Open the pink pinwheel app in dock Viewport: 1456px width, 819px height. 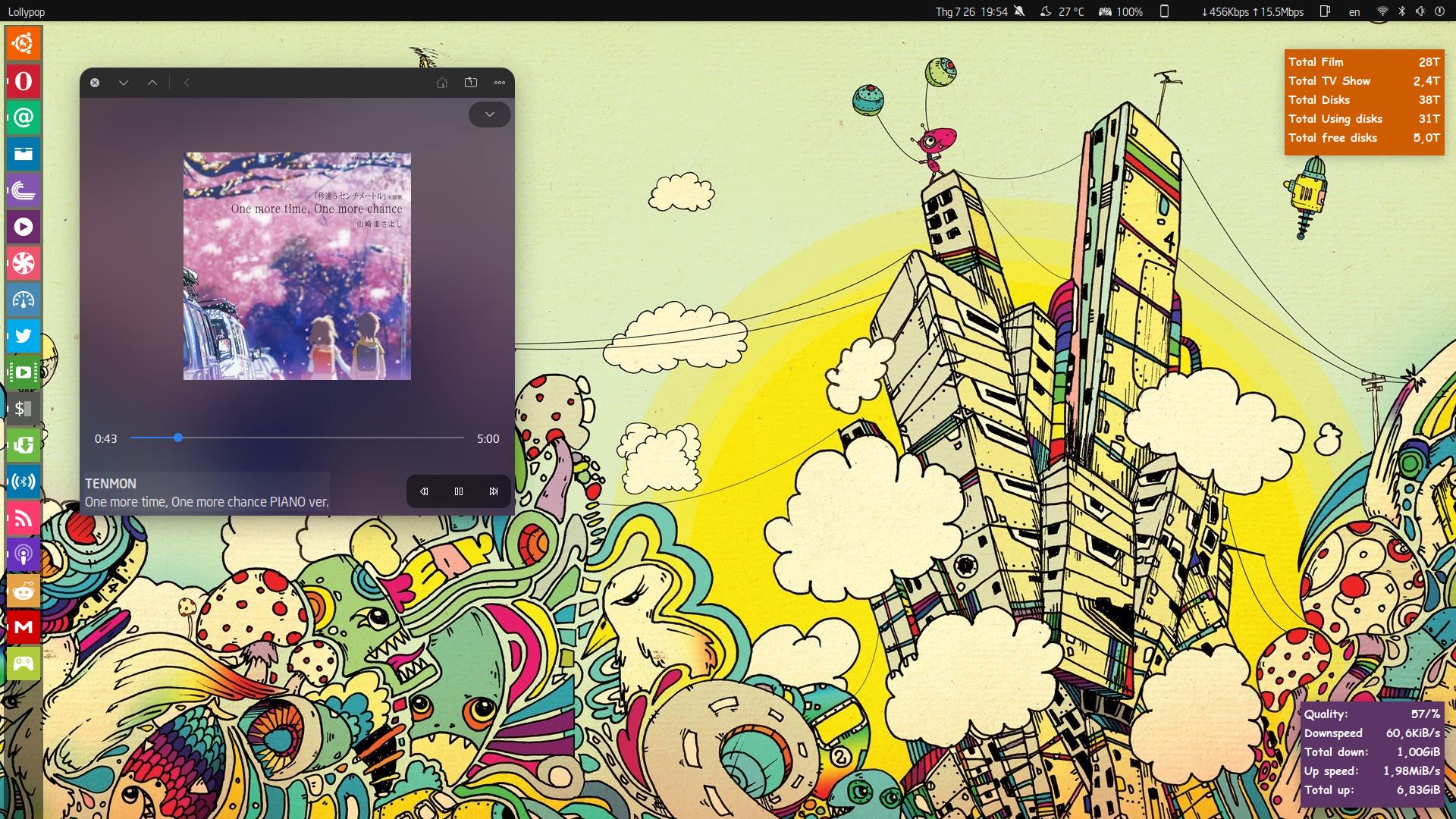pos(24,262)
